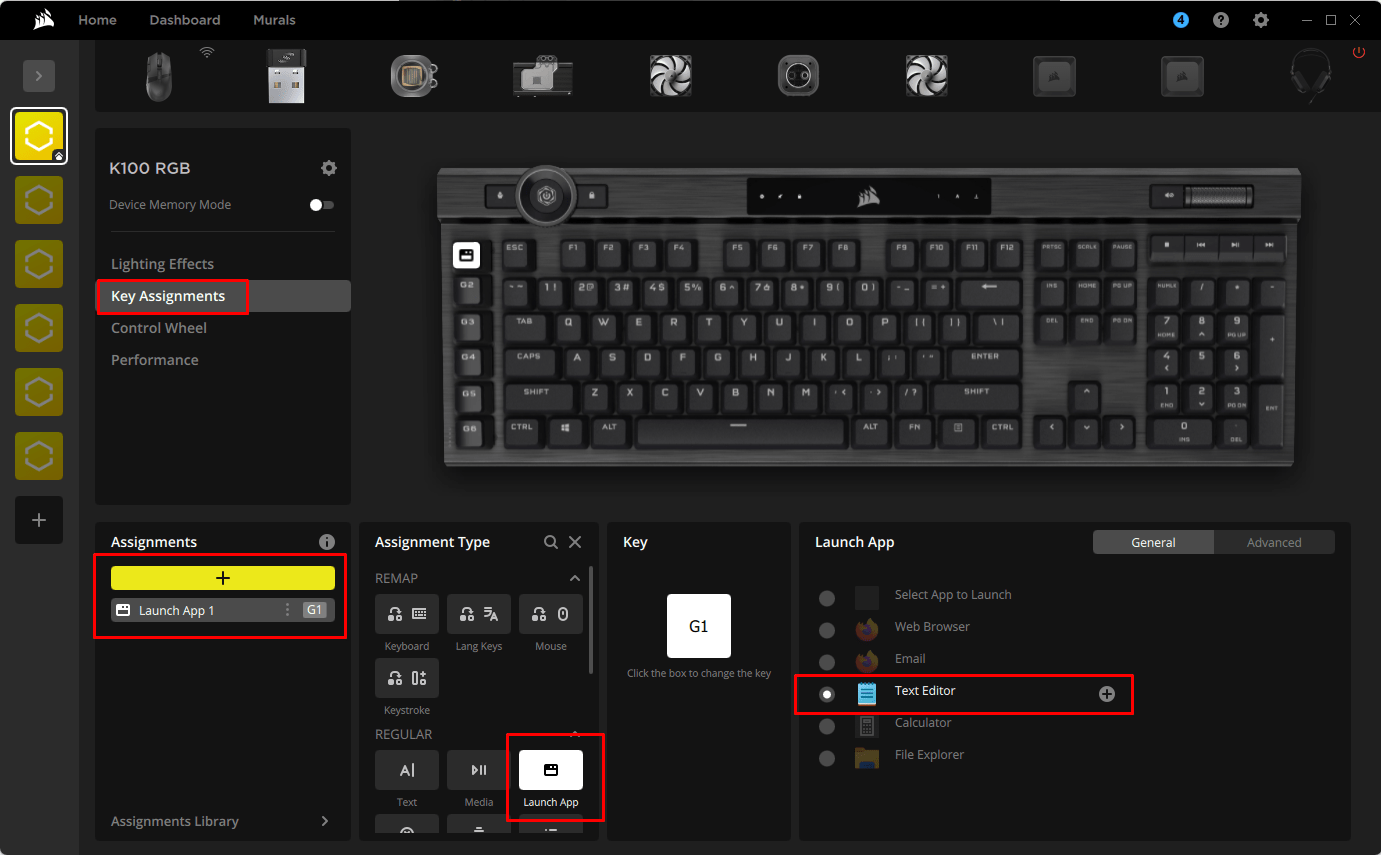Open the K100 RGB settings gear

pyautogui.click(x=329, y=168)
